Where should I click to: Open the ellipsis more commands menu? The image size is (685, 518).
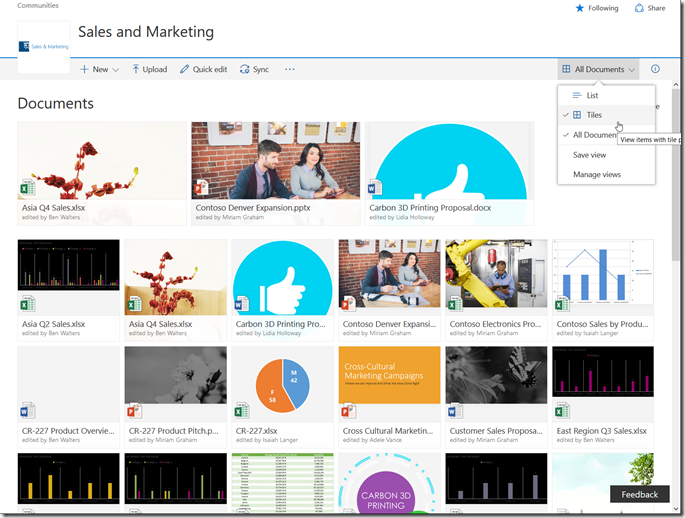click(x=290, y=70)
